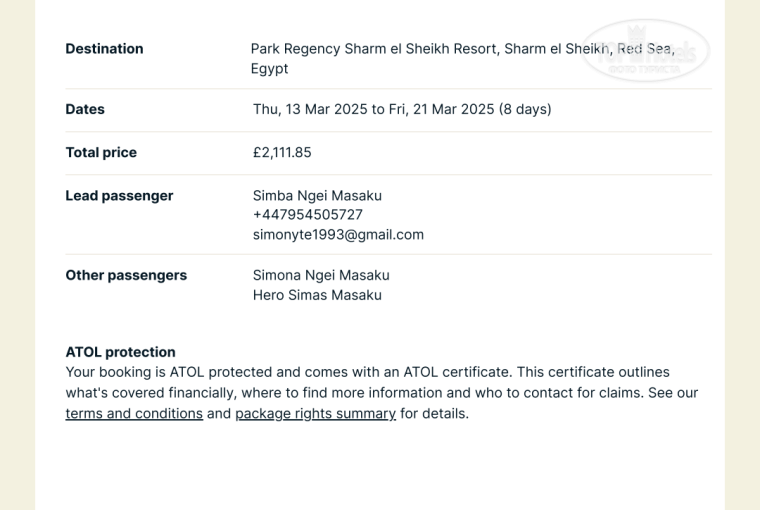
Task: Click the Dates row label
Action: click(x=85, y=109)
